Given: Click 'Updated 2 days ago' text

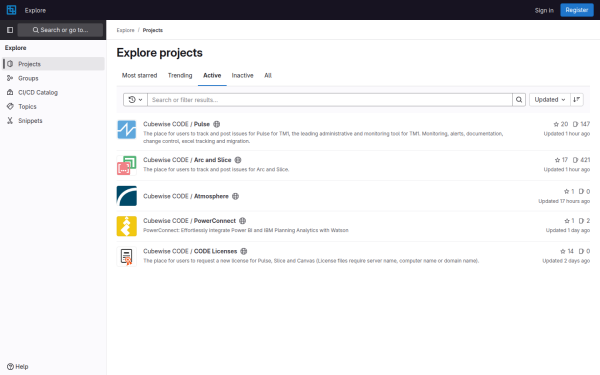Looking at the screenshot, I should (x=566, y=261).
